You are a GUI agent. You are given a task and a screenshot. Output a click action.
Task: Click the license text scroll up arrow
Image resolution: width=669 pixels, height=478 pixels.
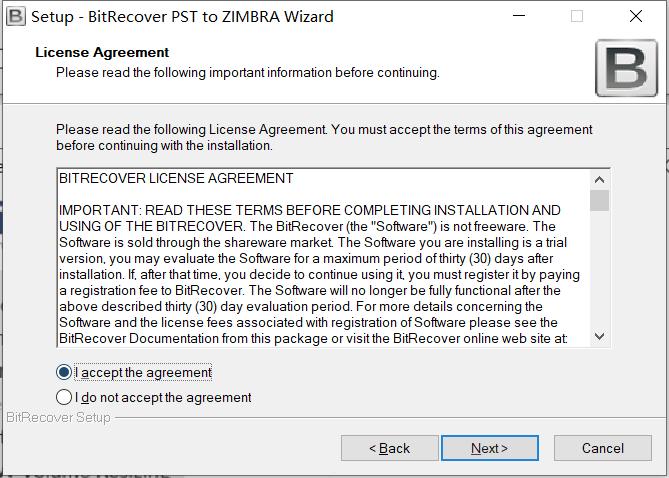coord(599,180)
